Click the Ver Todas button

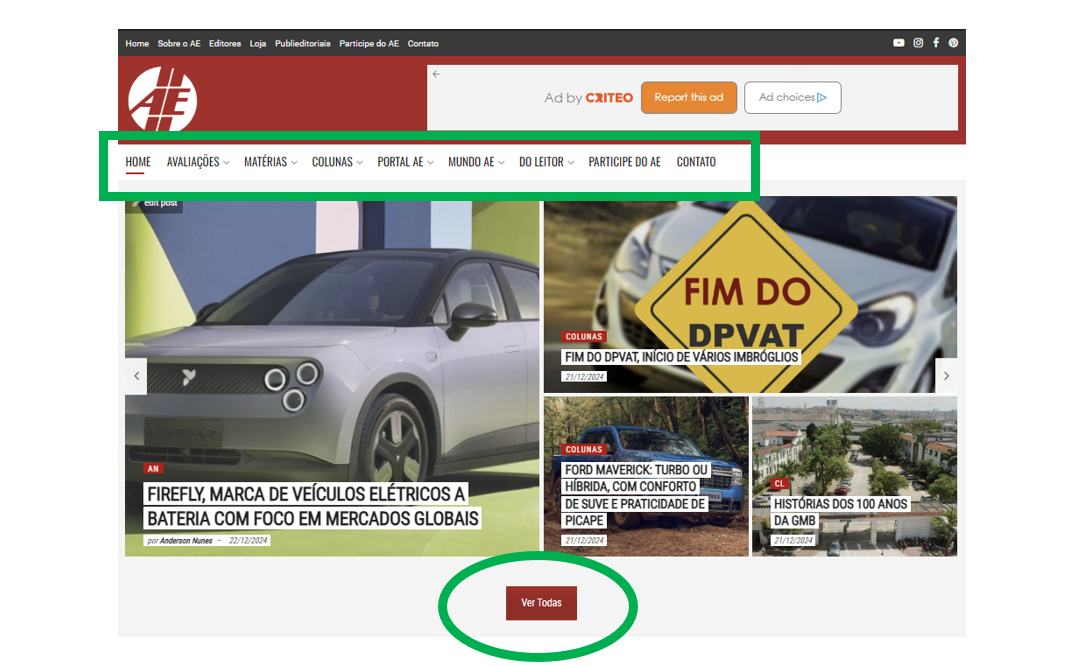pos(541,603)
